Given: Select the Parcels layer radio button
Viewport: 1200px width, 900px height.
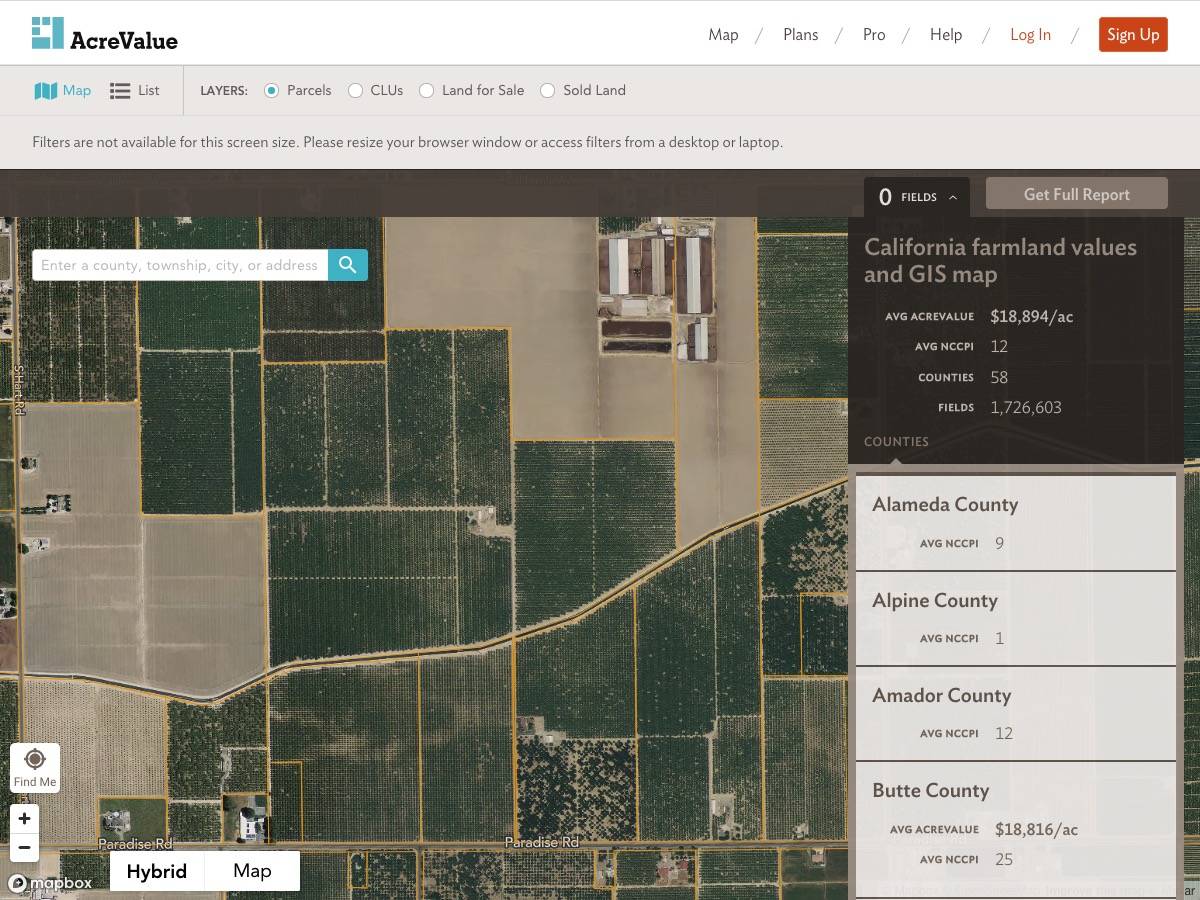Looking at the screenshot, I should (x=271, y=90).
